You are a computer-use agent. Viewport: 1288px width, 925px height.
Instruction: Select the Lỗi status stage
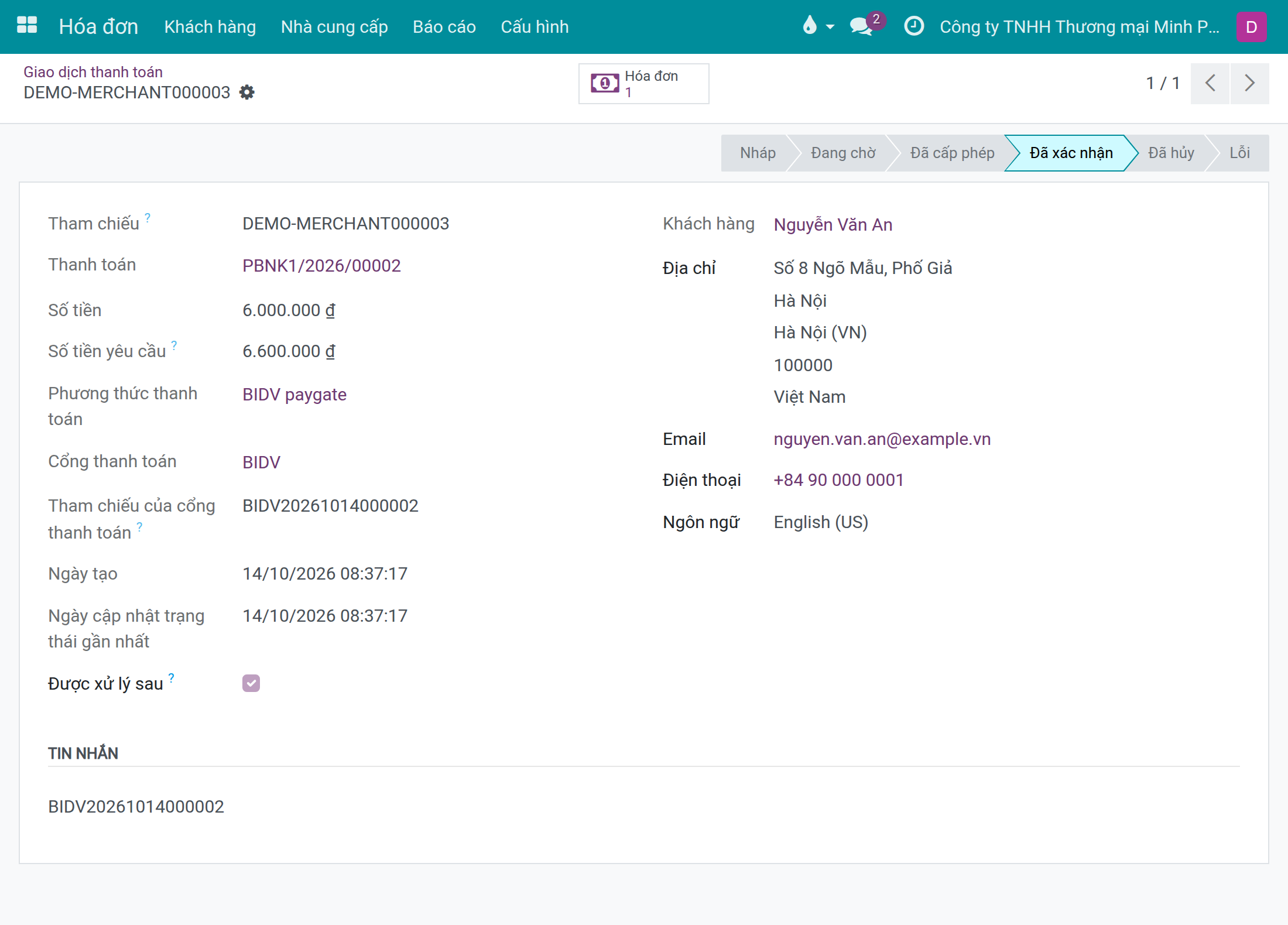1239,153
